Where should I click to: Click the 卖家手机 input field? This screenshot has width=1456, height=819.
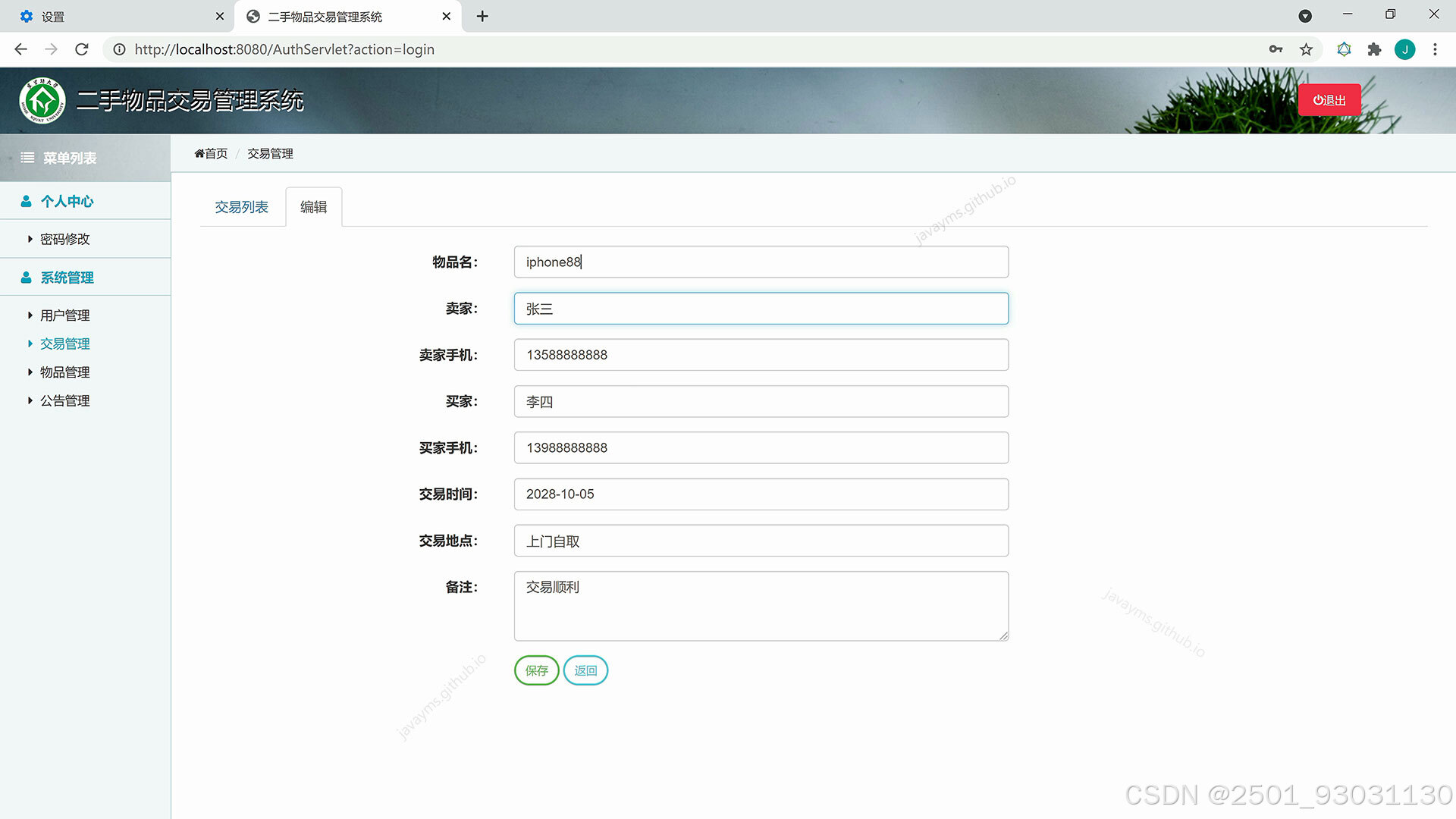coord(761,355)
